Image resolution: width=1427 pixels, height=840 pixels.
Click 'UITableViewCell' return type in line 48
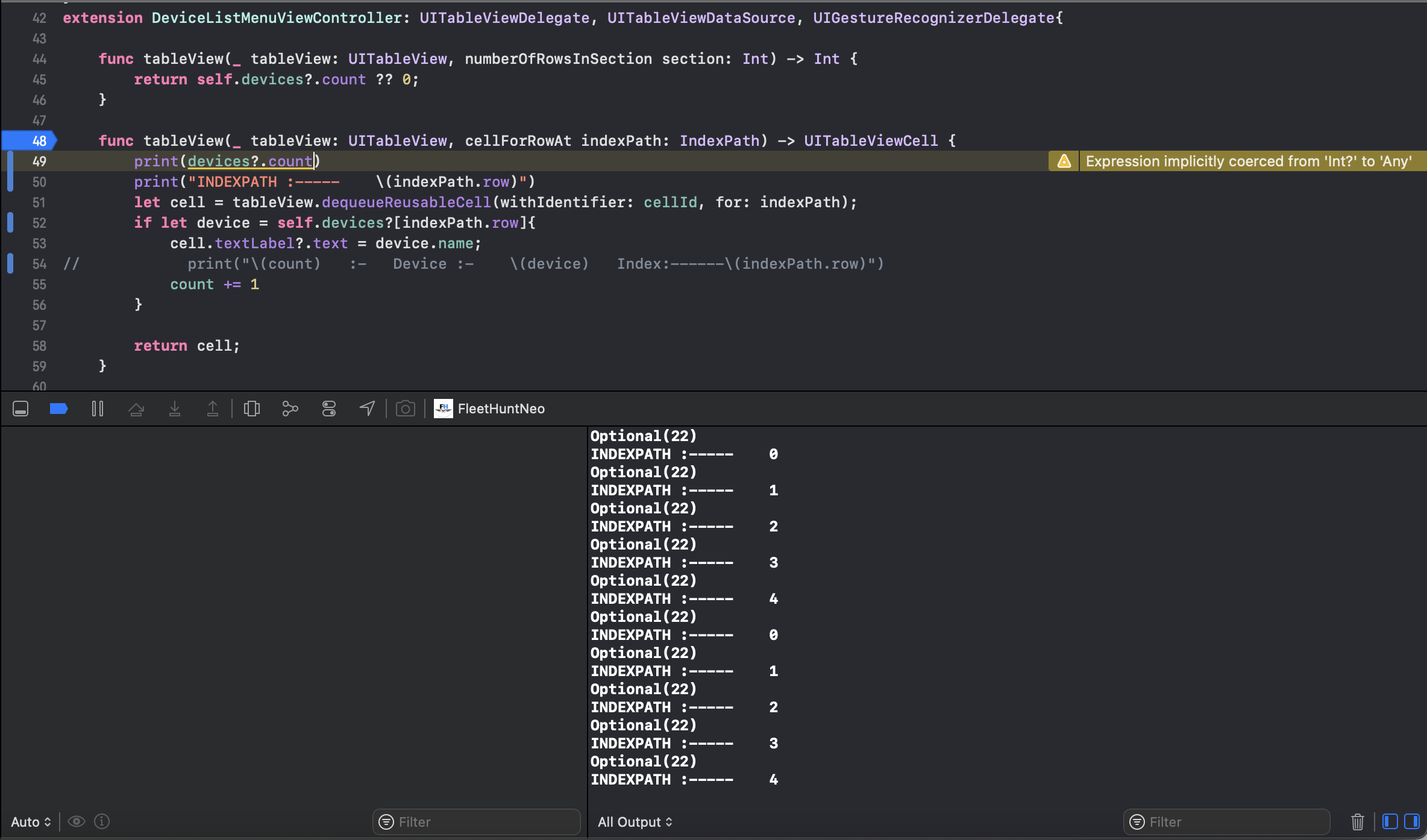coord(871,140)
